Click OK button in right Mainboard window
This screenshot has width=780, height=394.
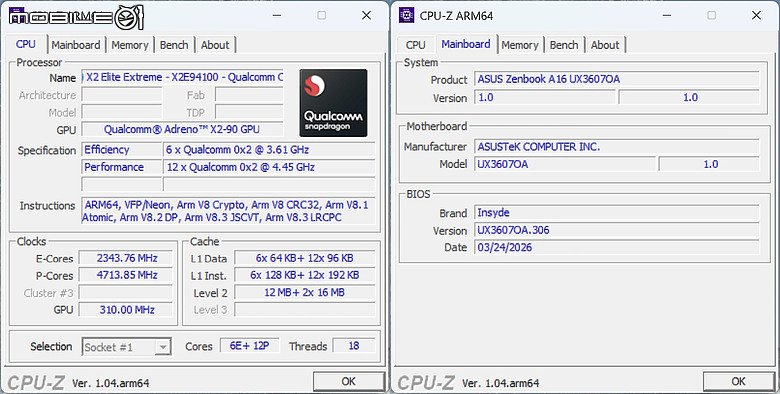click(x=739, y=382)
